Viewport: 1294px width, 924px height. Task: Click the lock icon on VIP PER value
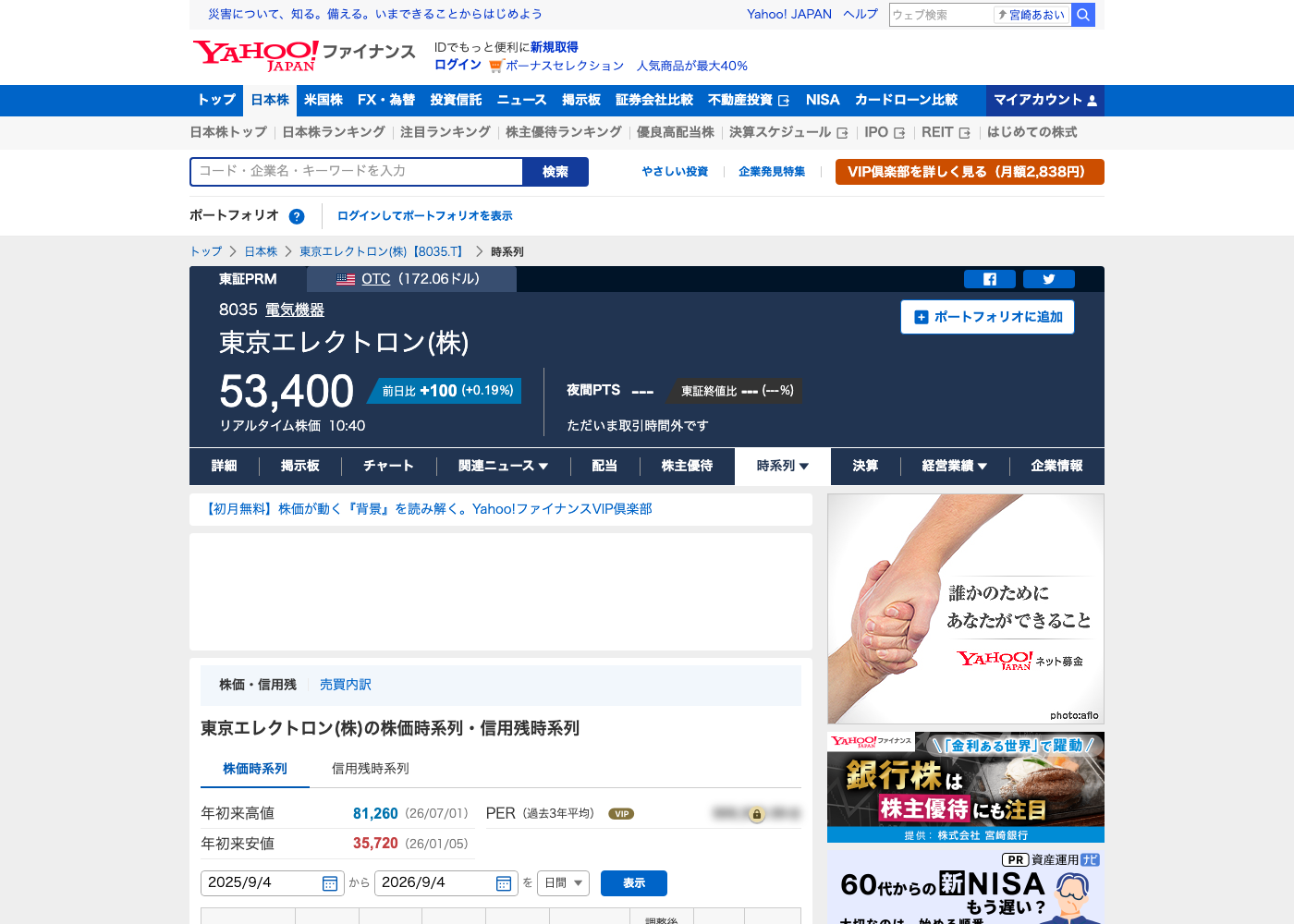[x=756, y=814]
